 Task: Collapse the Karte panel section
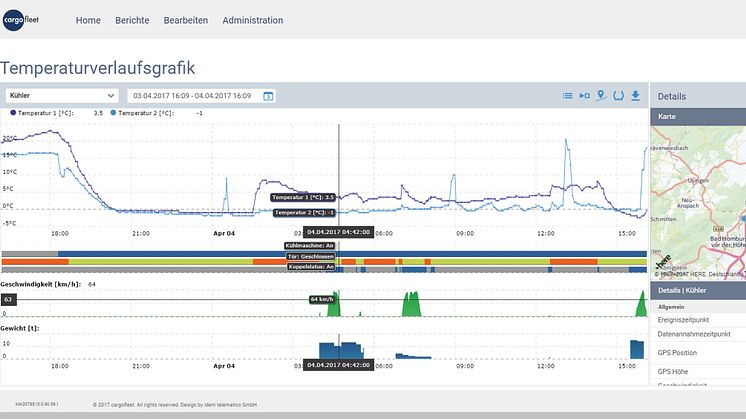pyautogui.click(x=698, y=118)
